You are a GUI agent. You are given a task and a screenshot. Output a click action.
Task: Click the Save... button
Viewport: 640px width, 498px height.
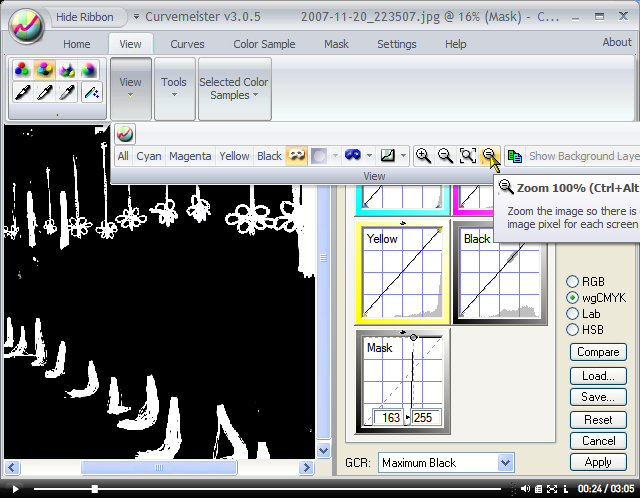[598, 397]
